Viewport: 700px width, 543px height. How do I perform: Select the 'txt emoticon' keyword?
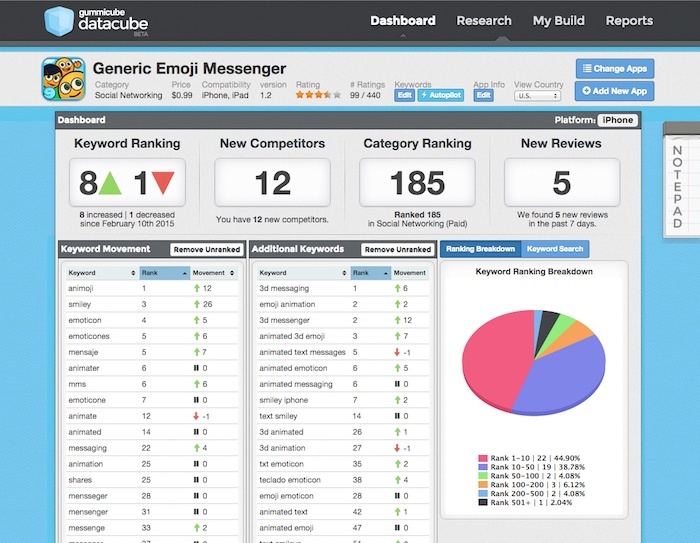[281, 464]
